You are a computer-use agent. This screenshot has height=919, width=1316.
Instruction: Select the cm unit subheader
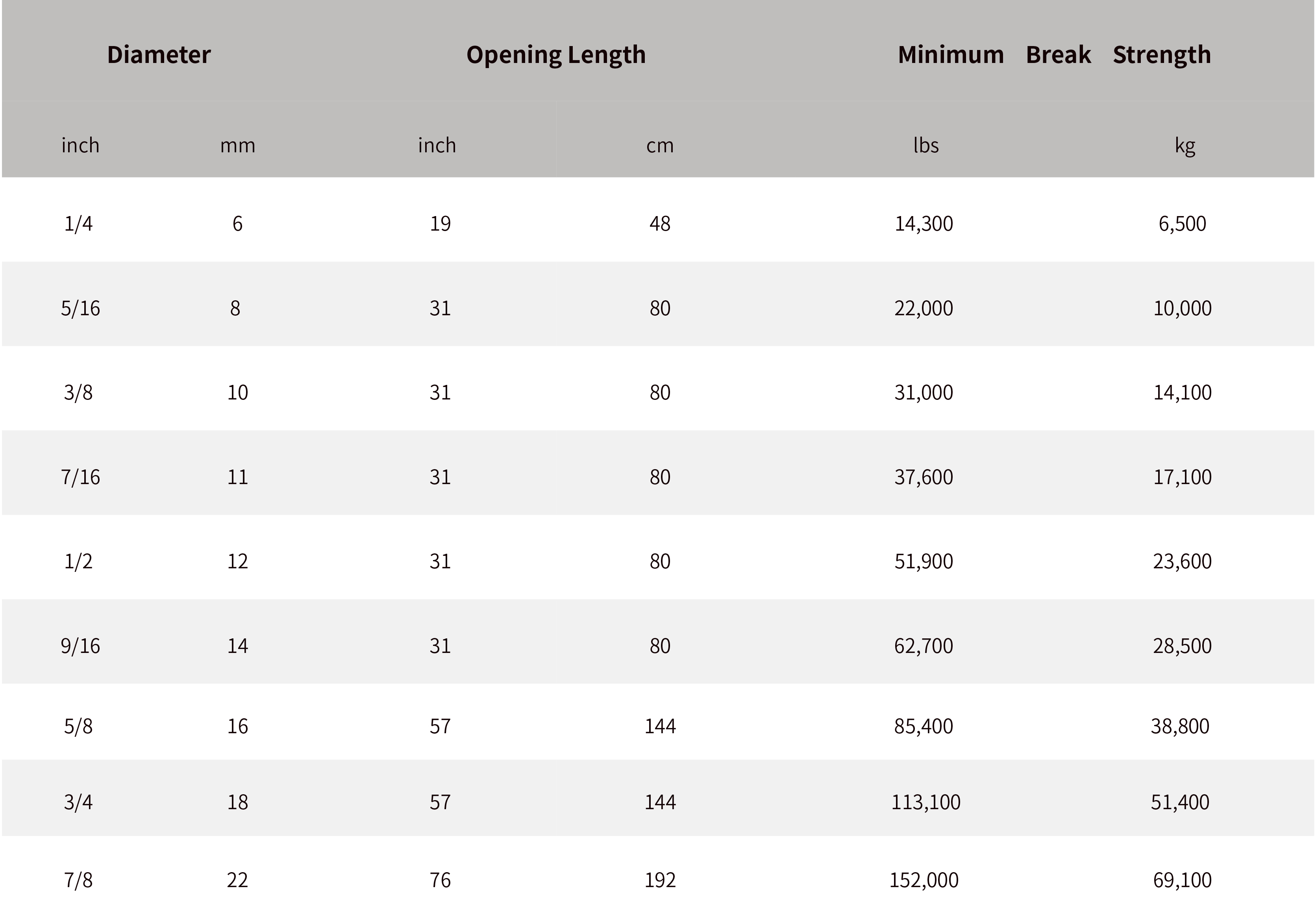[x=660, y=146]
